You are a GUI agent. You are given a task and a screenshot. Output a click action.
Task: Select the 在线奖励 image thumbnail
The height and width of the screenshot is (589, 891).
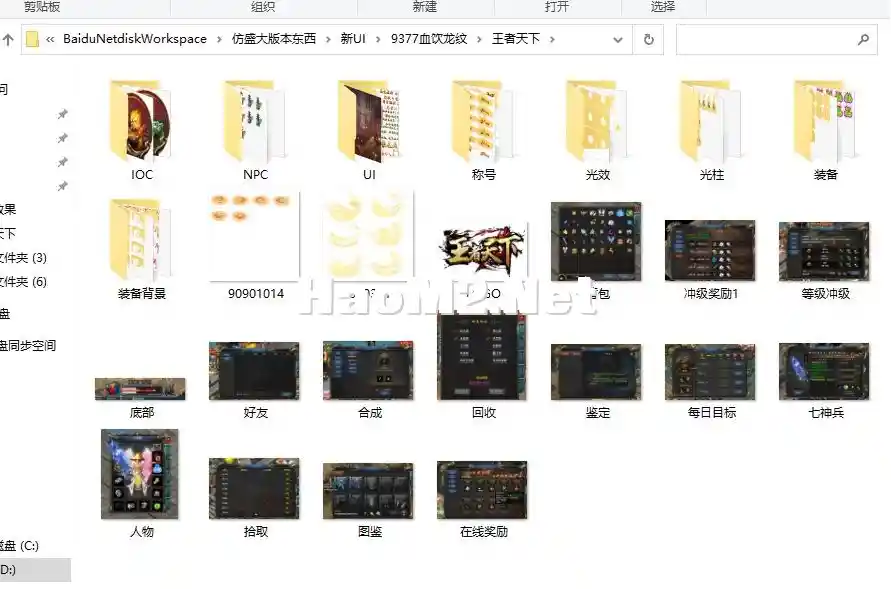tap(482, 490)
